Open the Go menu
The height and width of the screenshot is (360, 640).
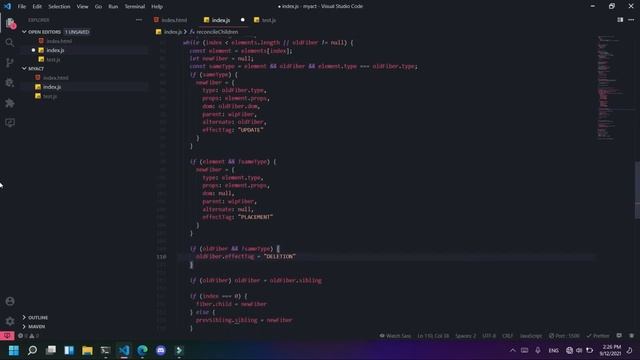coord(98,6)
